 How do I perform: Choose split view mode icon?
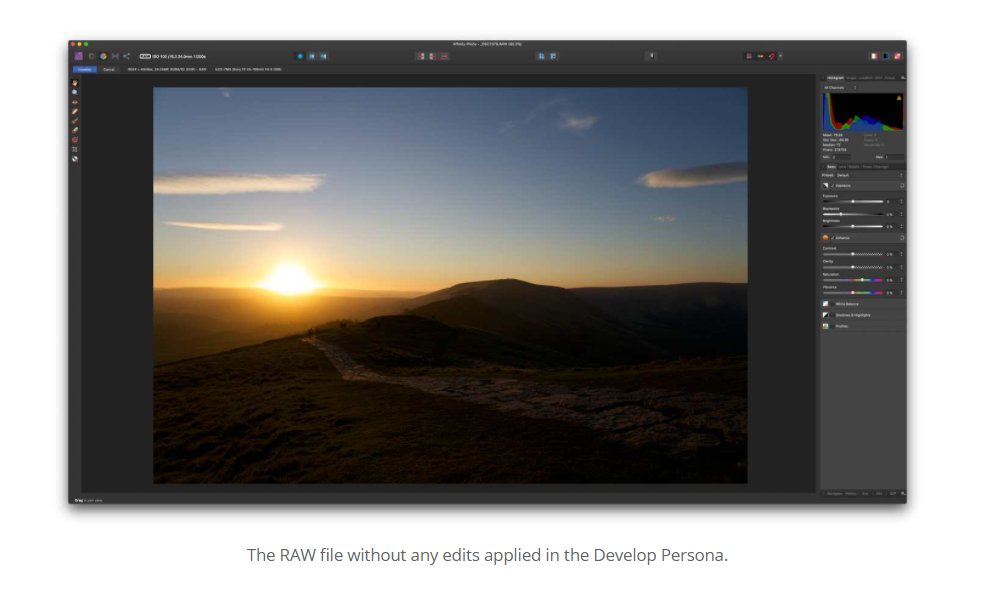point(312,56)
